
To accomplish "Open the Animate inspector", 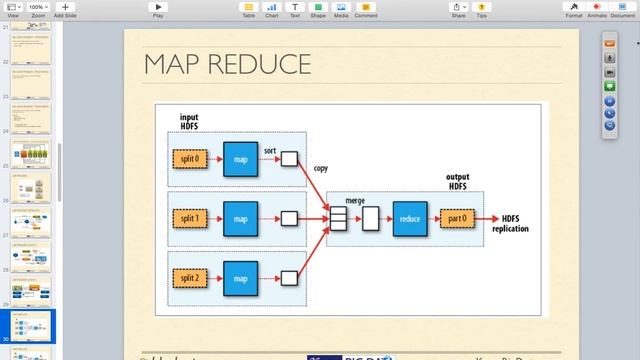I will pos(597,7).
